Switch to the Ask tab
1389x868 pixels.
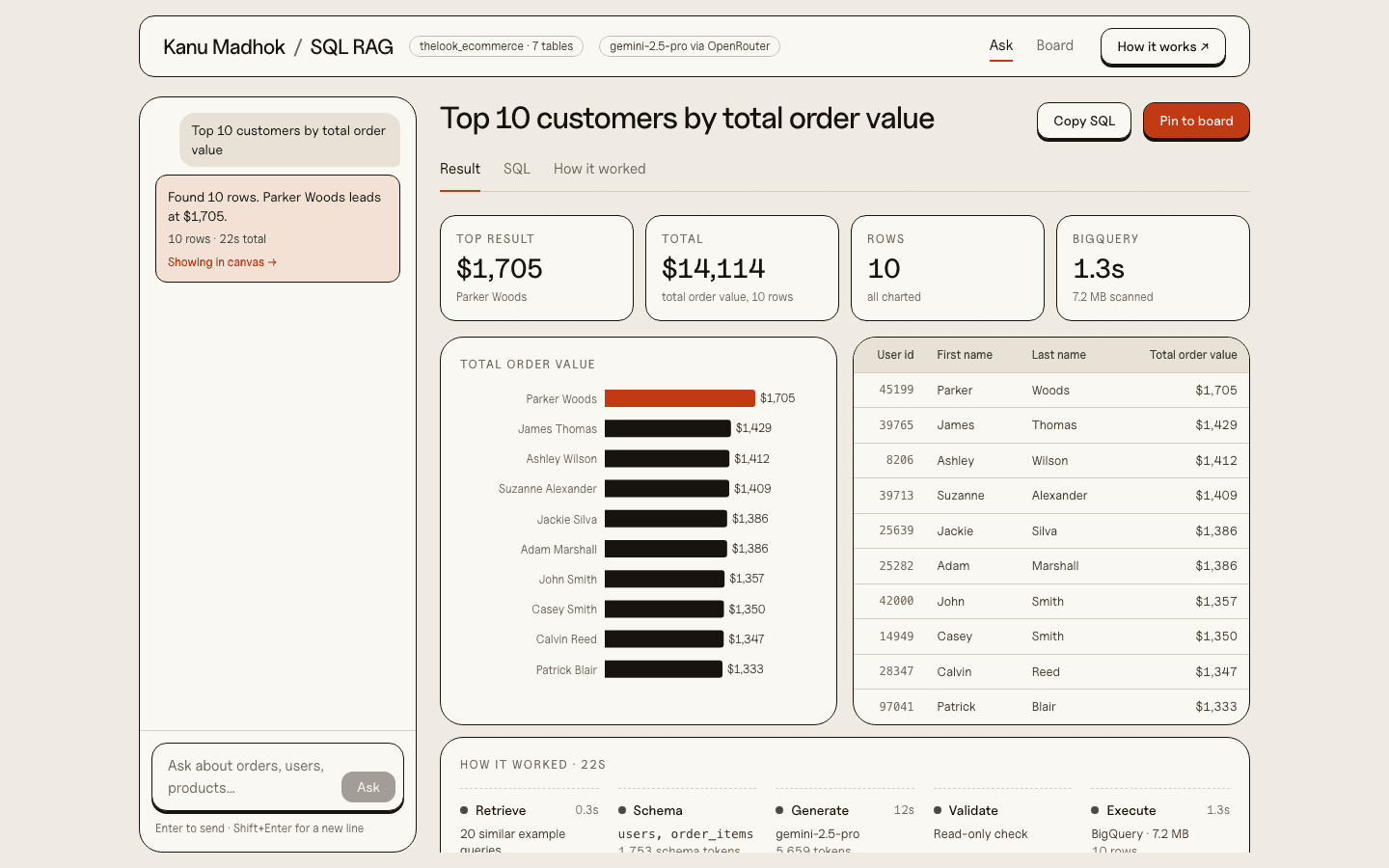pyautogui.click(x=1001, y=45)
